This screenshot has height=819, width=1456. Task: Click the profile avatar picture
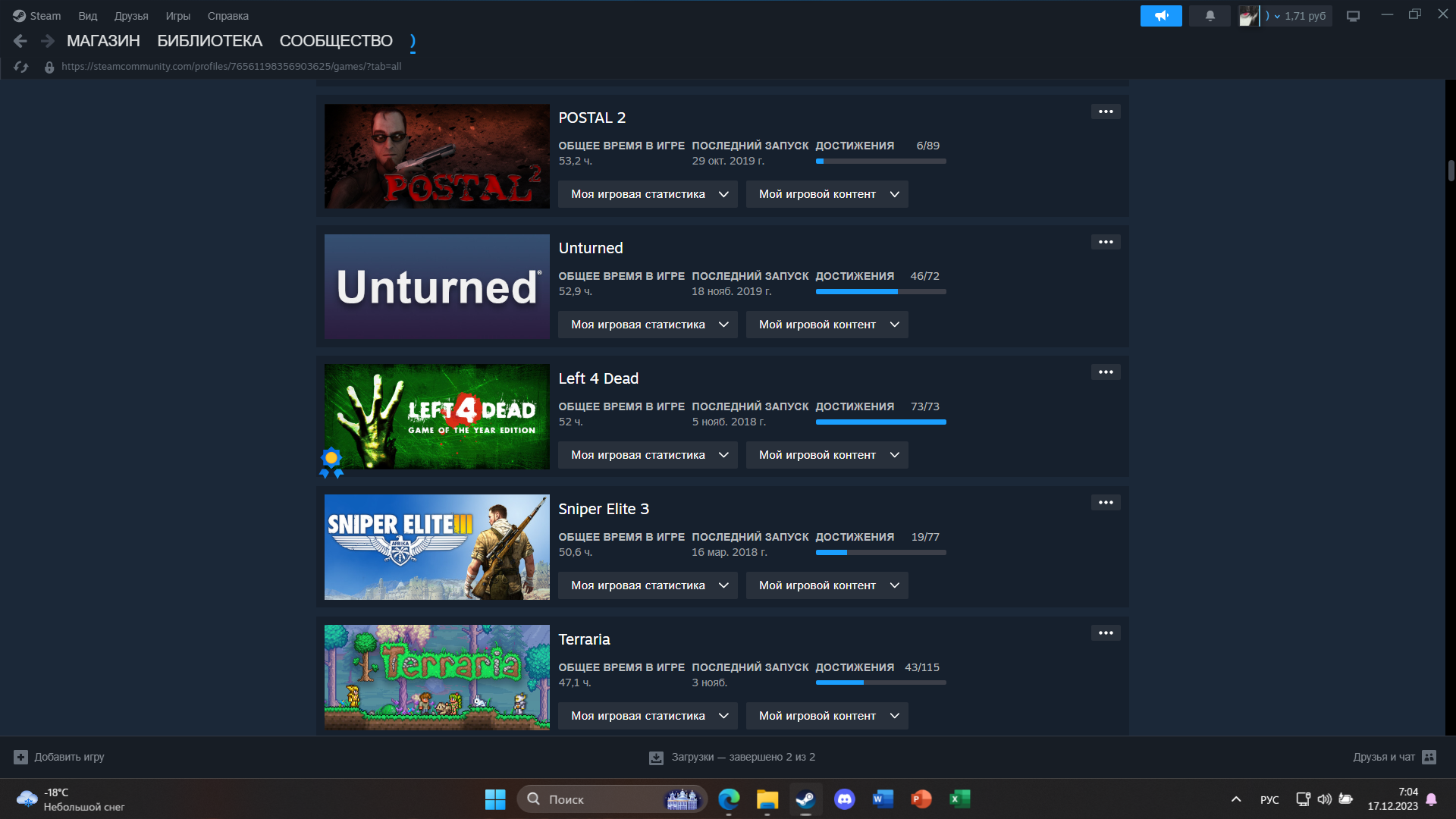1248,16
